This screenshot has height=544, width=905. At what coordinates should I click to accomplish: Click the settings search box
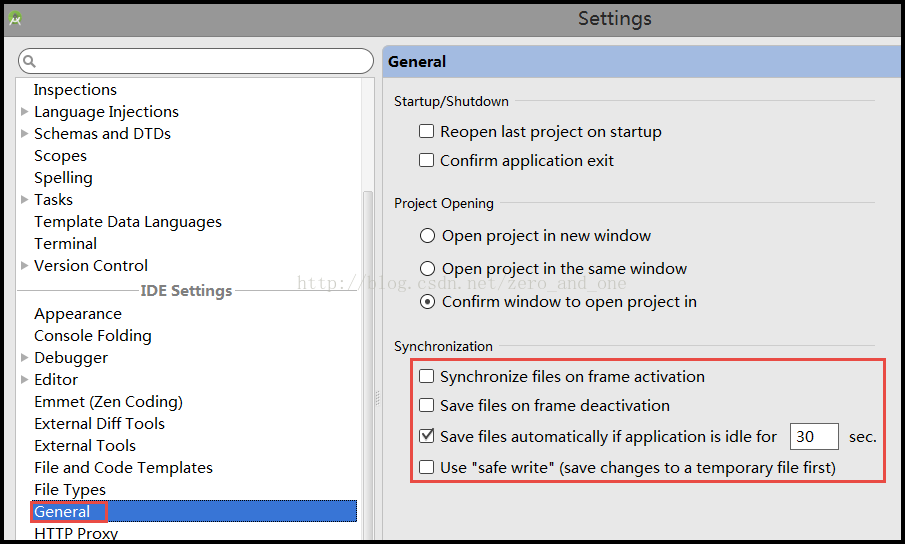tap(200, 61)
